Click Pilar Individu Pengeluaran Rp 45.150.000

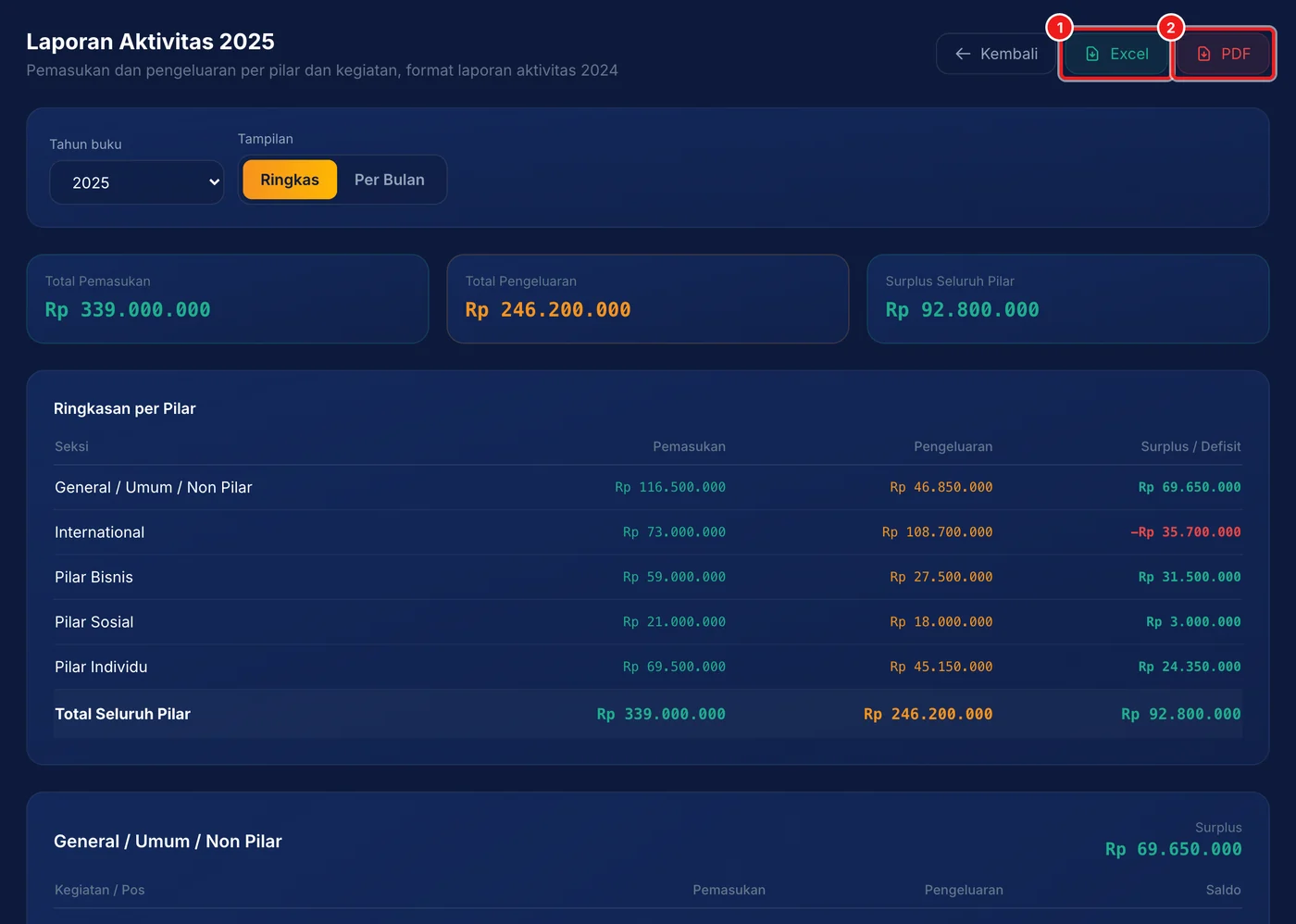tap(941, 667)
